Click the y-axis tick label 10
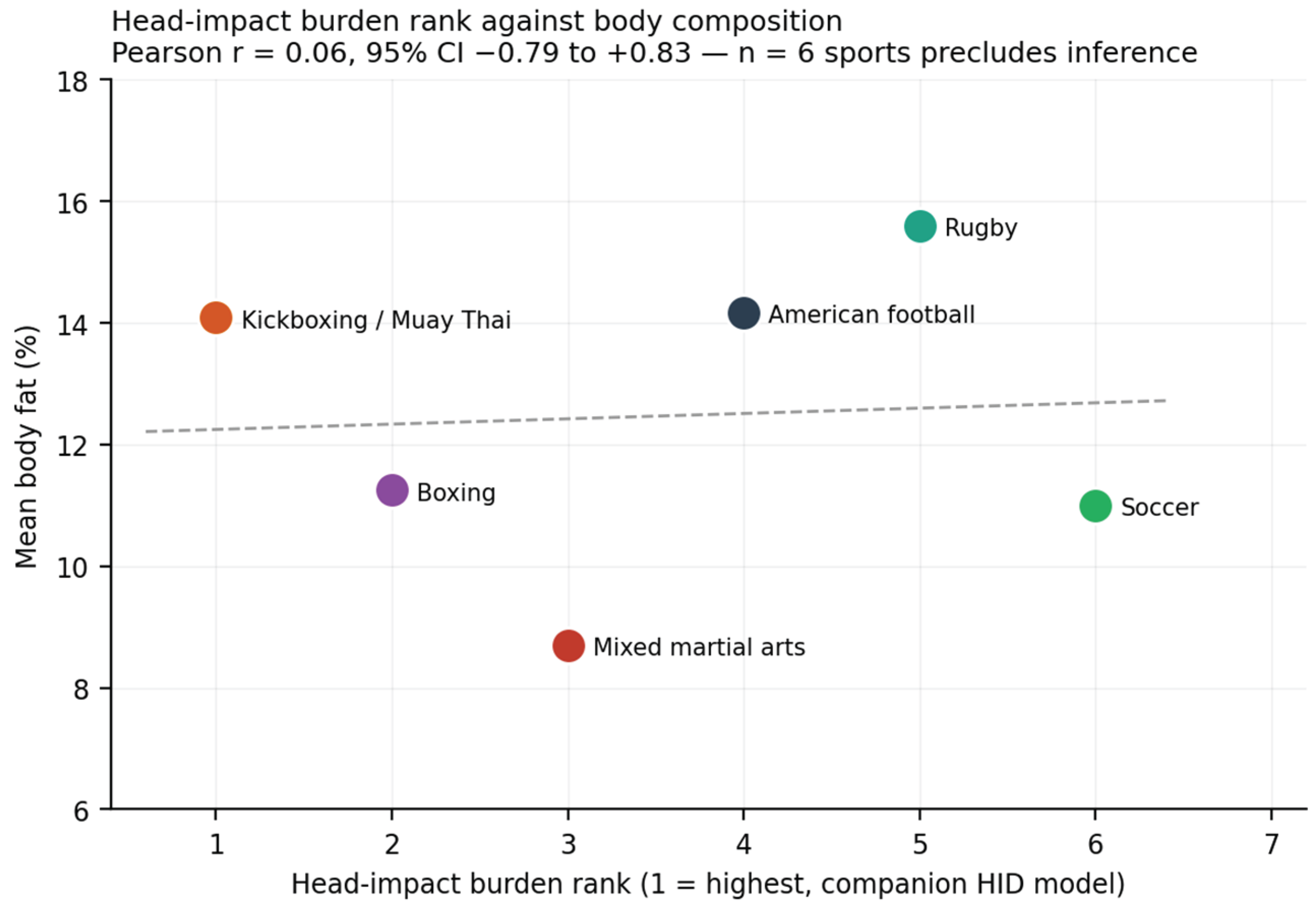 point(72,568)
